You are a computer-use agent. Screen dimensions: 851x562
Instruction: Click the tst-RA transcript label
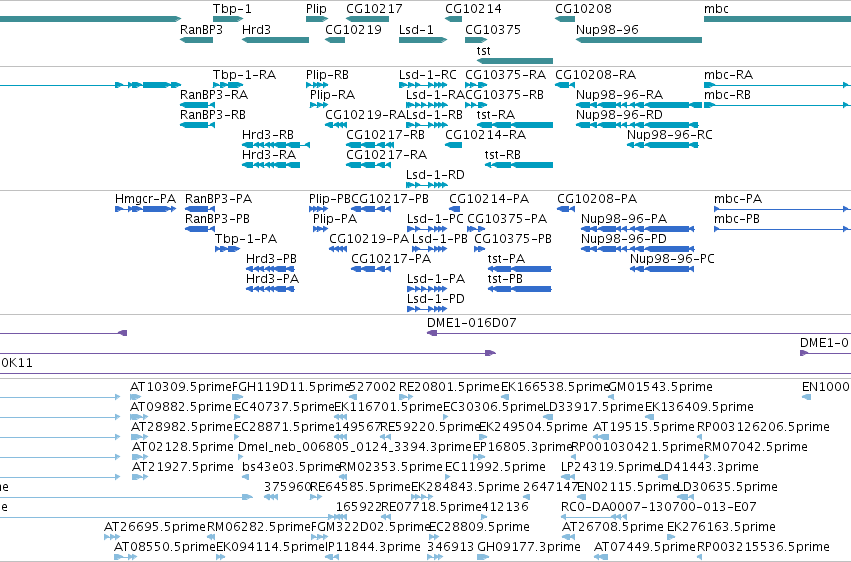pyautogui.click(x=496, y=114)
